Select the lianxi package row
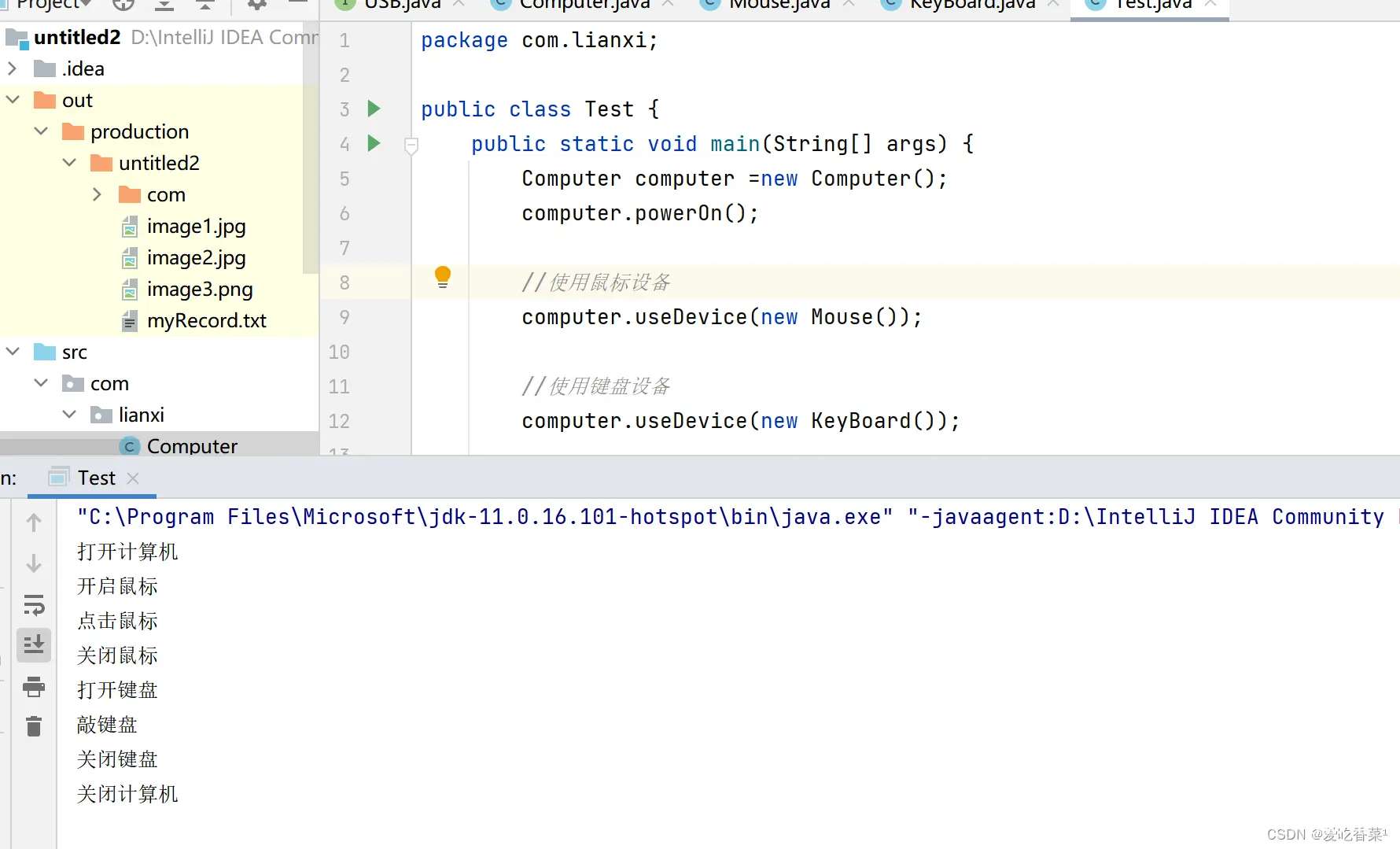1400x849 pixels. [159, 415]
